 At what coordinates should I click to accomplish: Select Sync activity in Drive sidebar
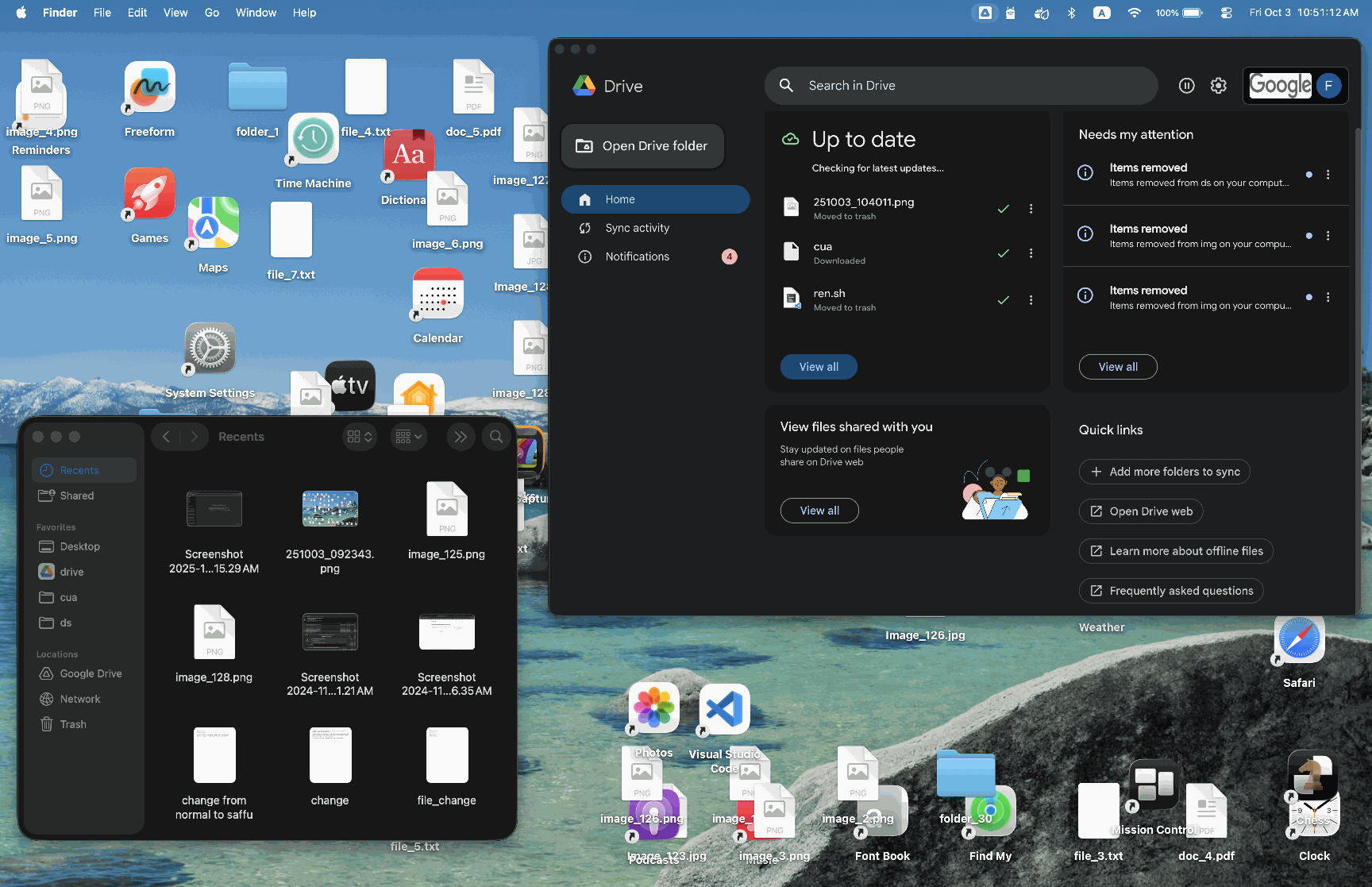click(637, 228)
